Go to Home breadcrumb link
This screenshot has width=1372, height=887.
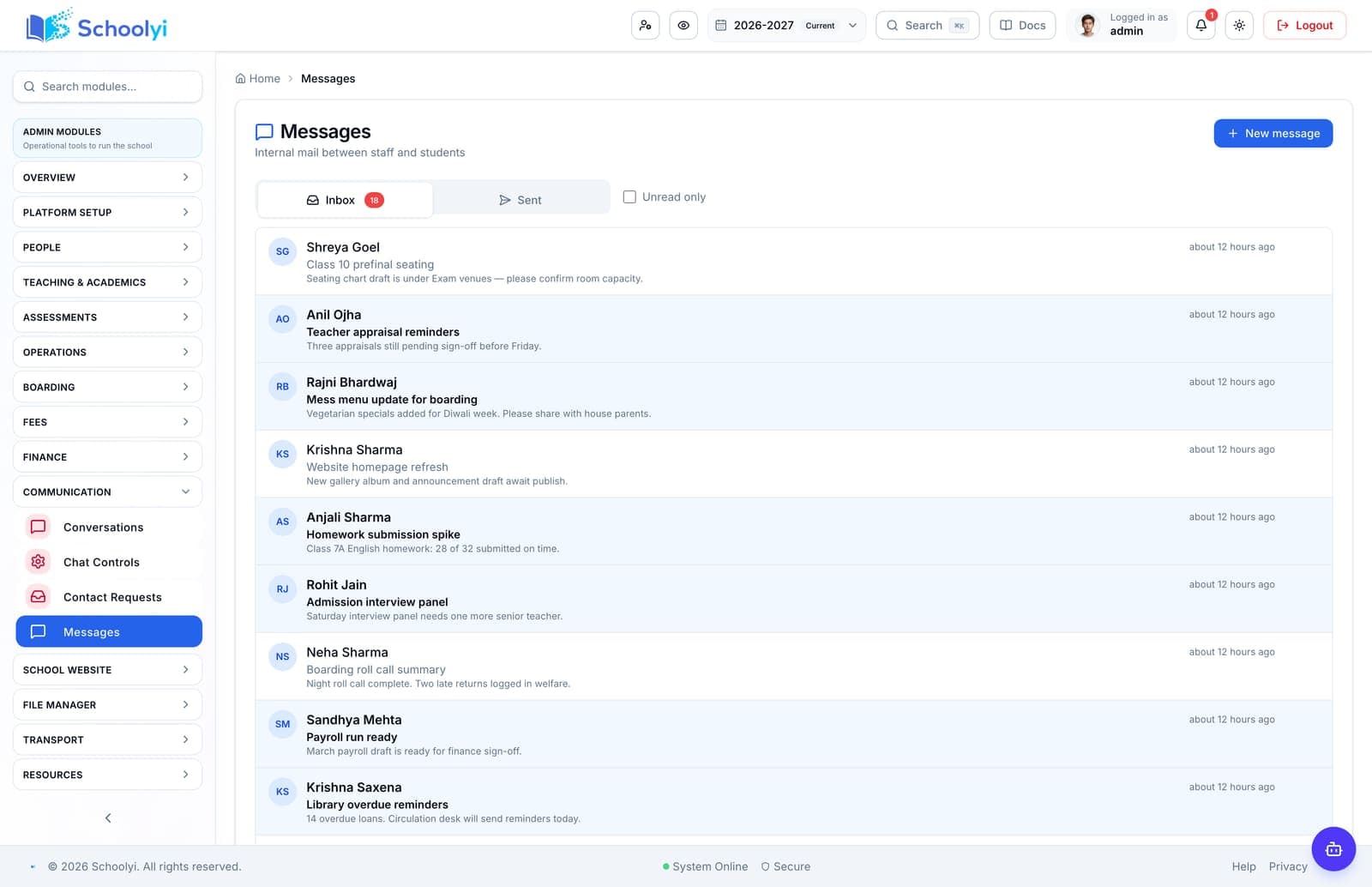[x=258, y=78]
